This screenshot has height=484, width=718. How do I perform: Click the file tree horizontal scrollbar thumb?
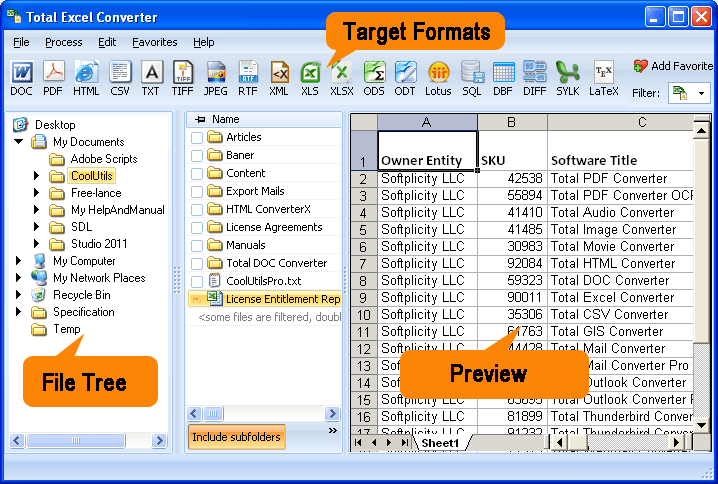76,440
